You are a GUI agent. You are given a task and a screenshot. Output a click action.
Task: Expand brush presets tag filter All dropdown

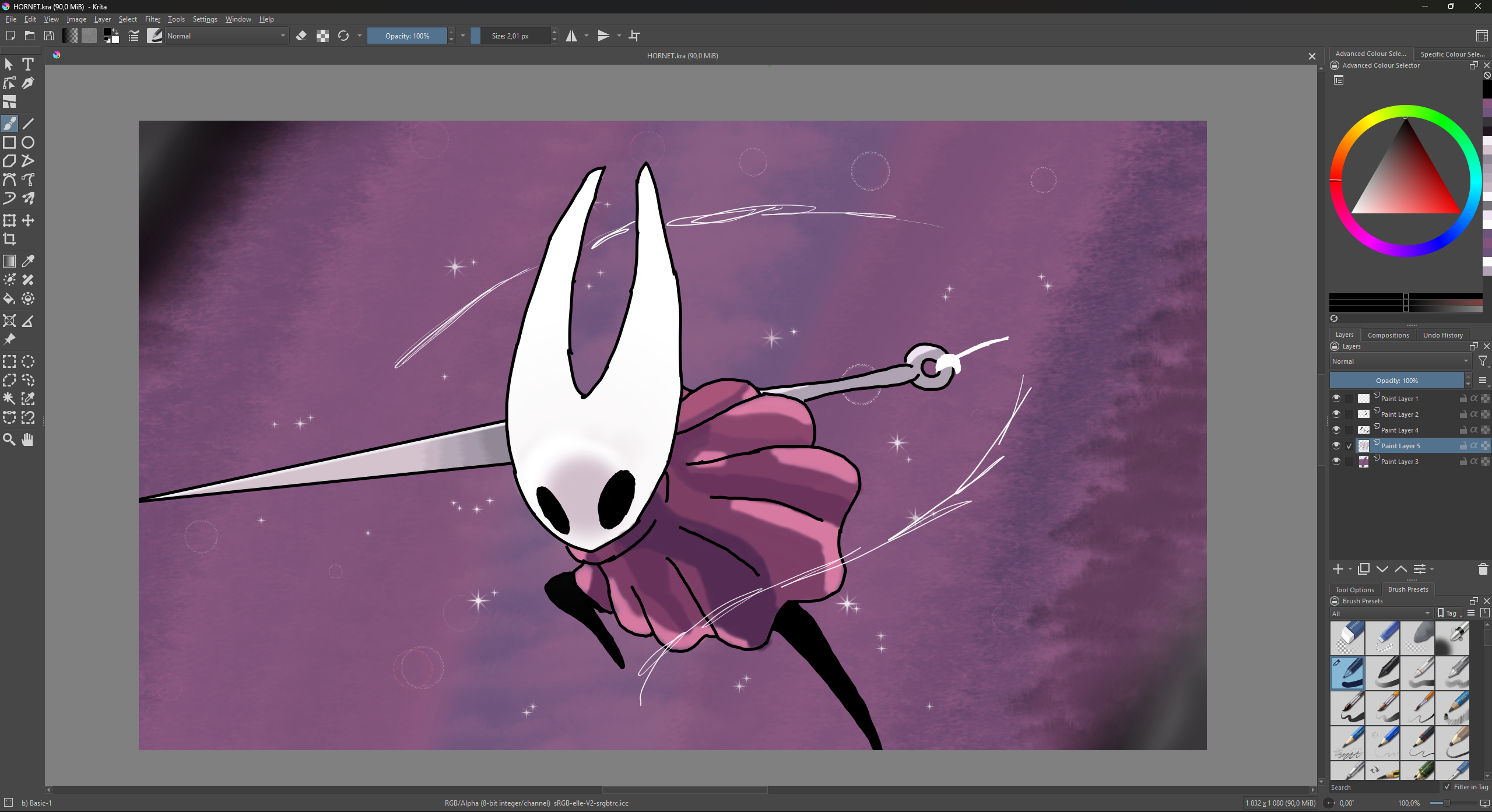click(x=1381, y=613)
